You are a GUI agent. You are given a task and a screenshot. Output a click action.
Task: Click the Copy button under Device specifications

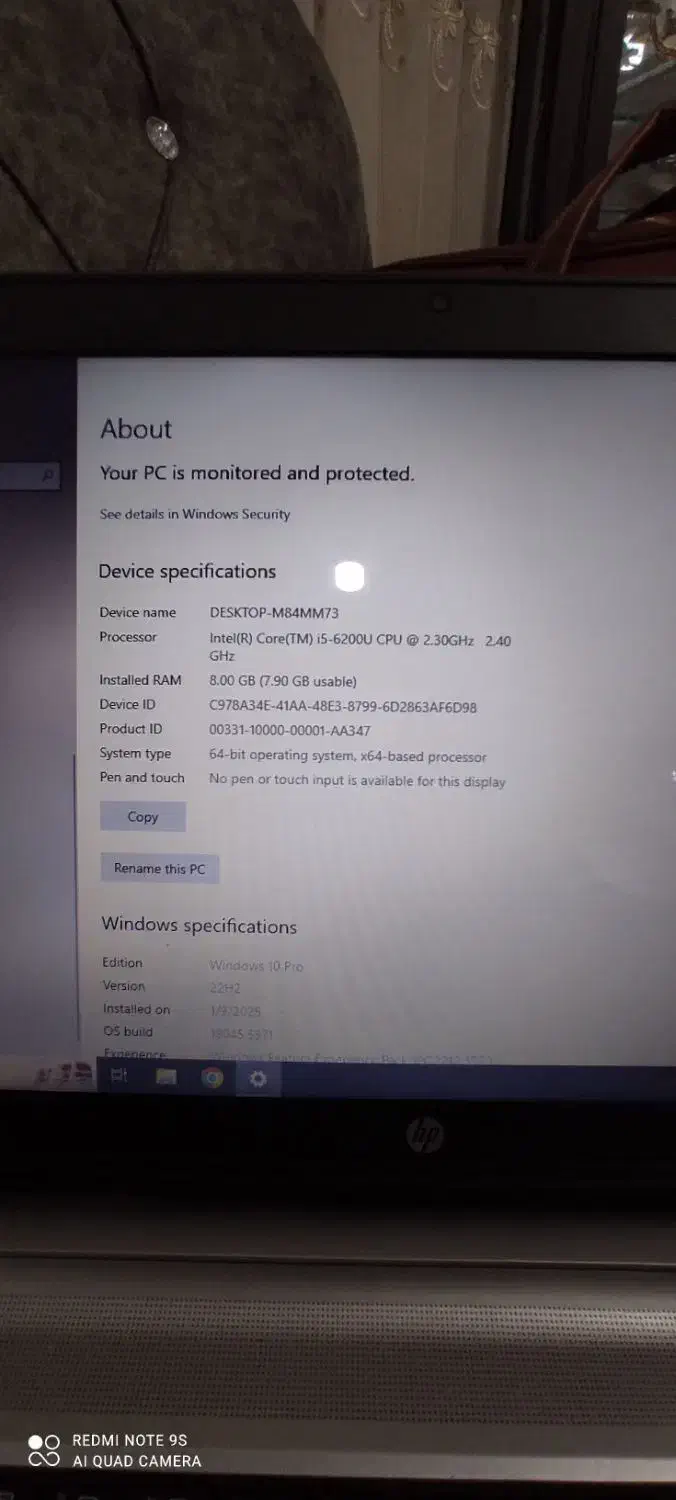point(143,817)
